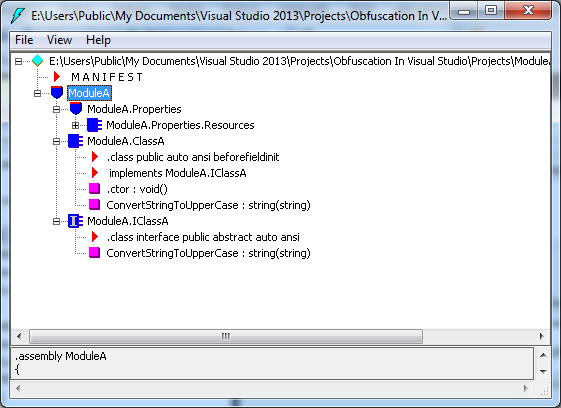Viewport: 561px width, 408px height.
Task: Click the blue shield icon beside ModuleA
Action: pyautogui.click(x=57, y=93)
